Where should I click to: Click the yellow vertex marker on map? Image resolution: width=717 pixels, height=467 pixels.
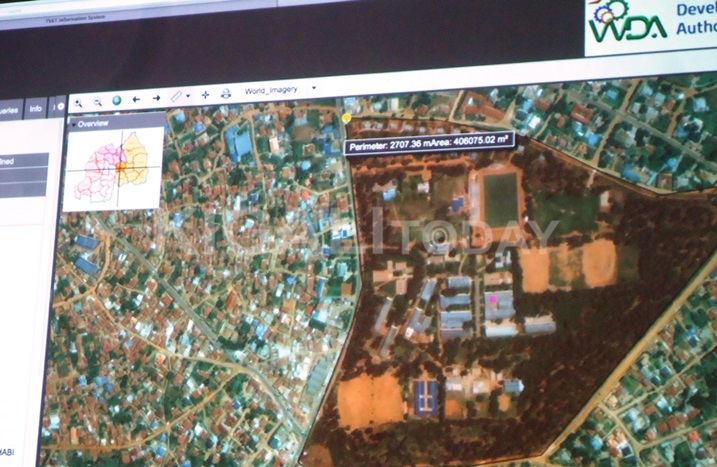pyautogui.click(x=347, y=118)
